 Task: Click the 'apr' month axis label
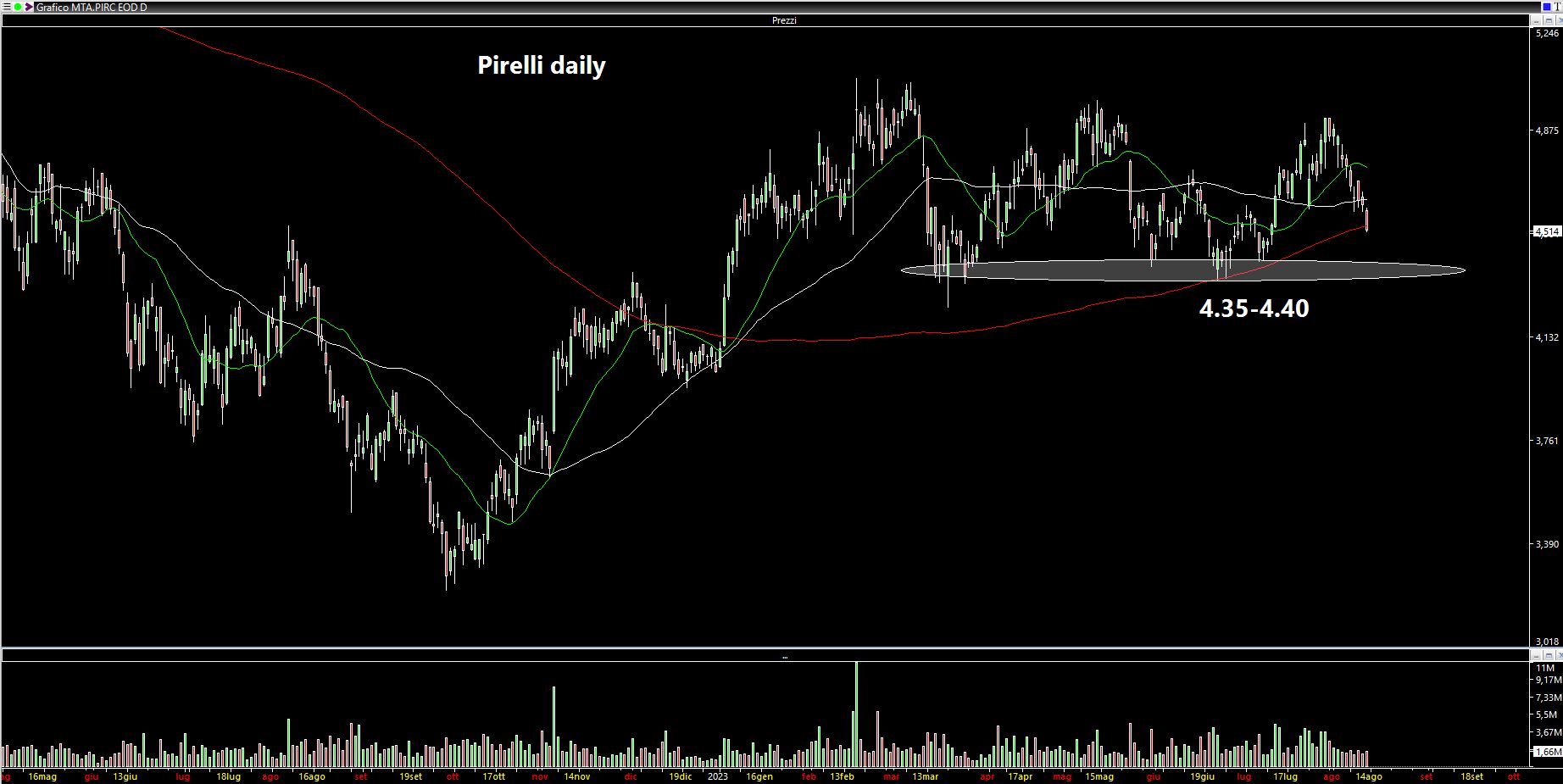pyautogui.click(x=987, y=776)
